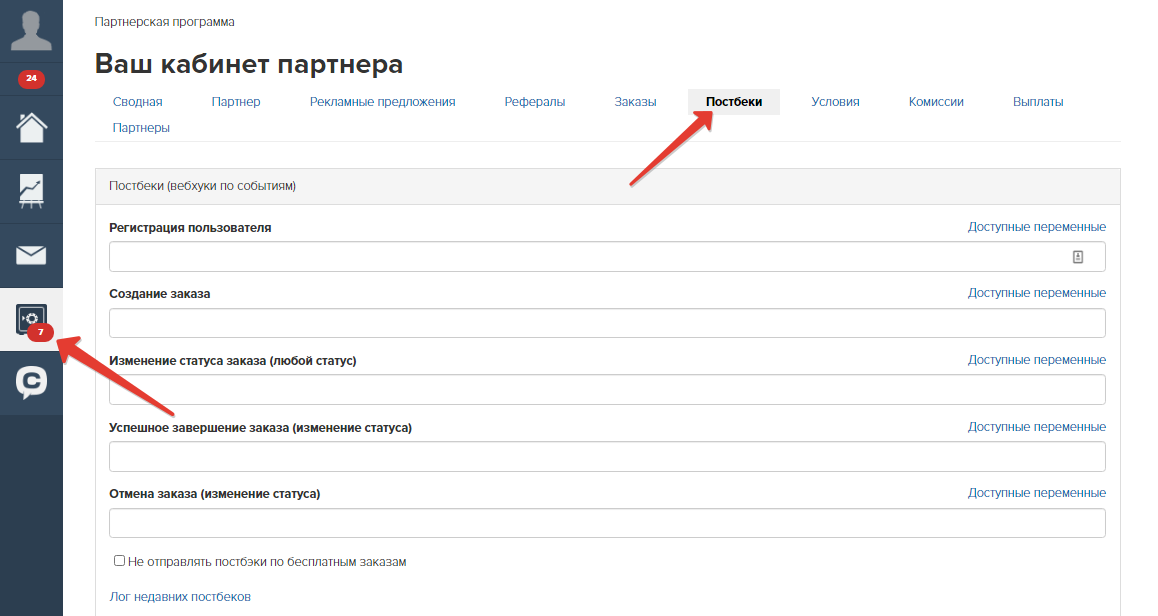Click the Постбеки (вебхуки по событиям) header
This screenshot has height=616, width=1158.
202,186
